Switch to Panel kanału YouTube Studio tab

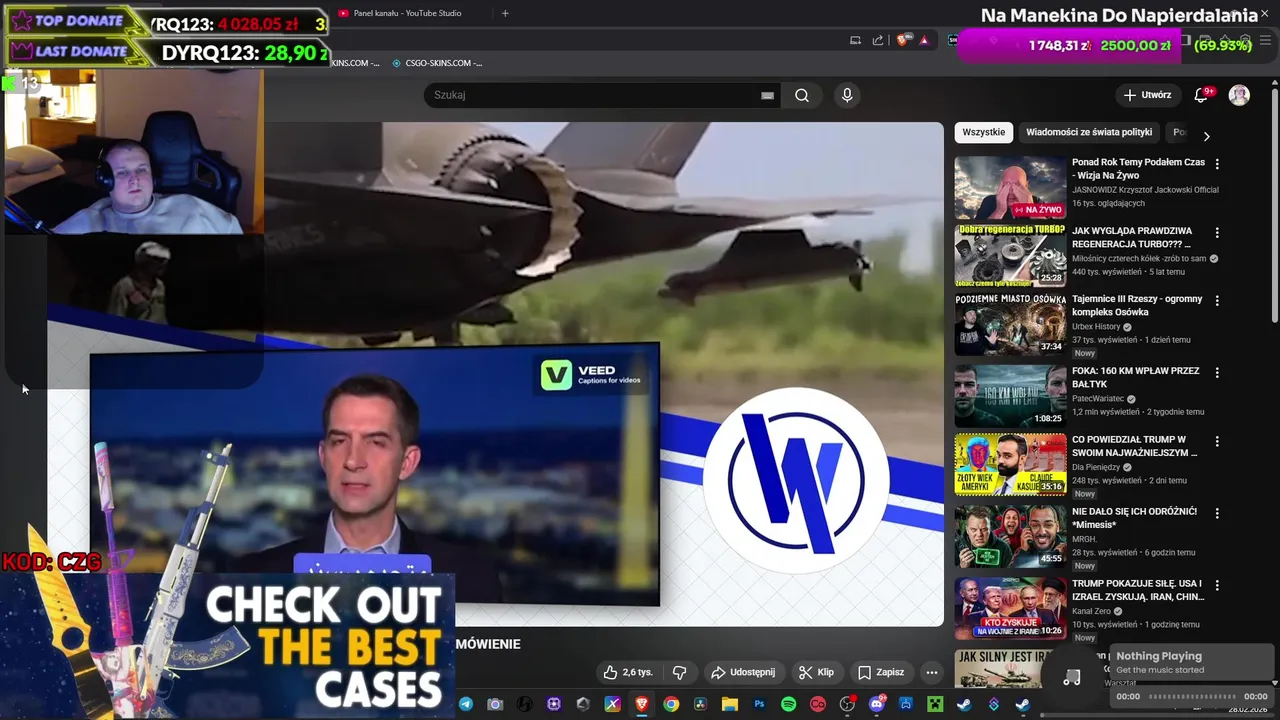[x=408, y=13]
